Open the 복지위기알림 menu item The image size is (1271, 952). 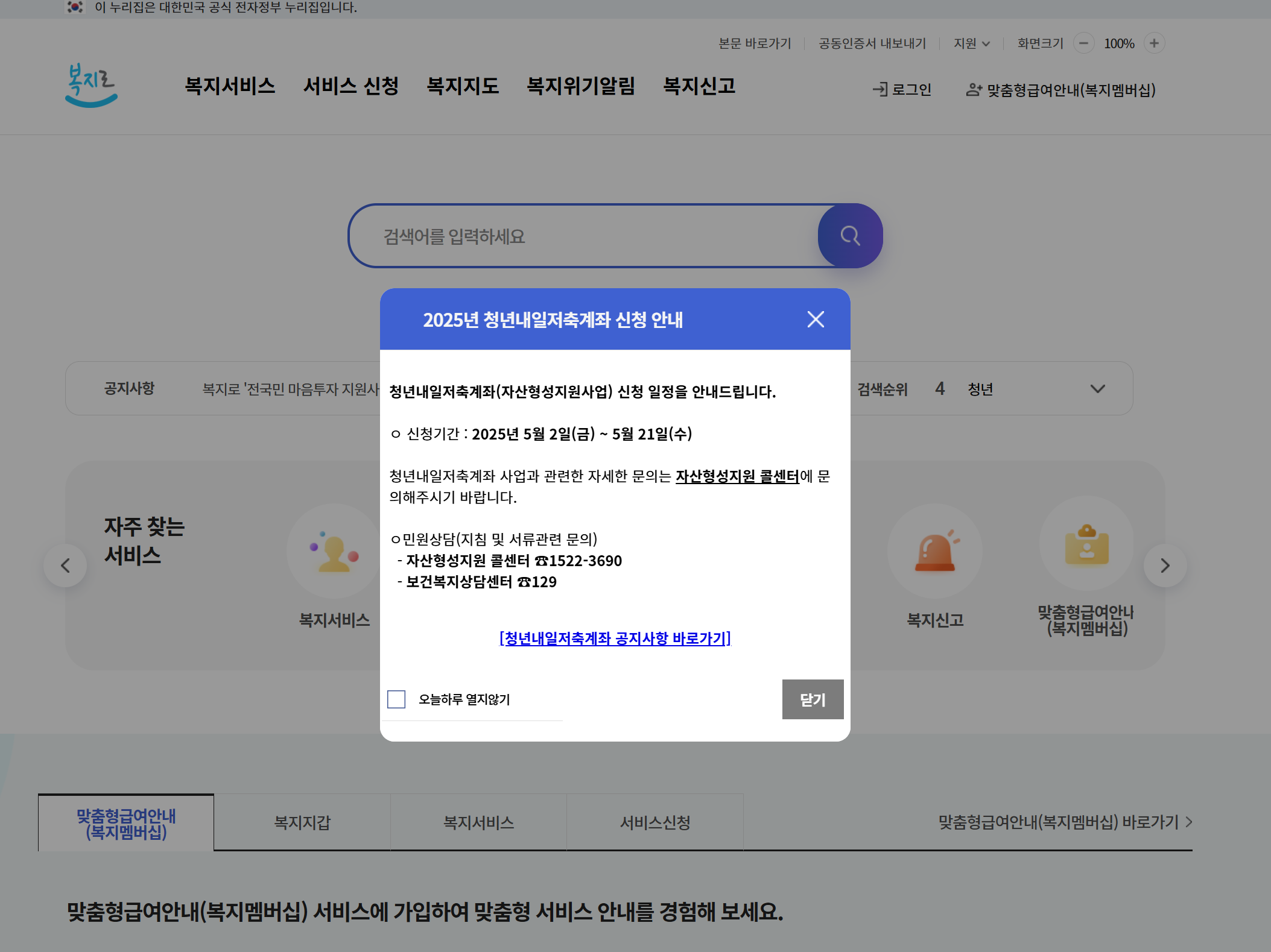click(580, 86)
